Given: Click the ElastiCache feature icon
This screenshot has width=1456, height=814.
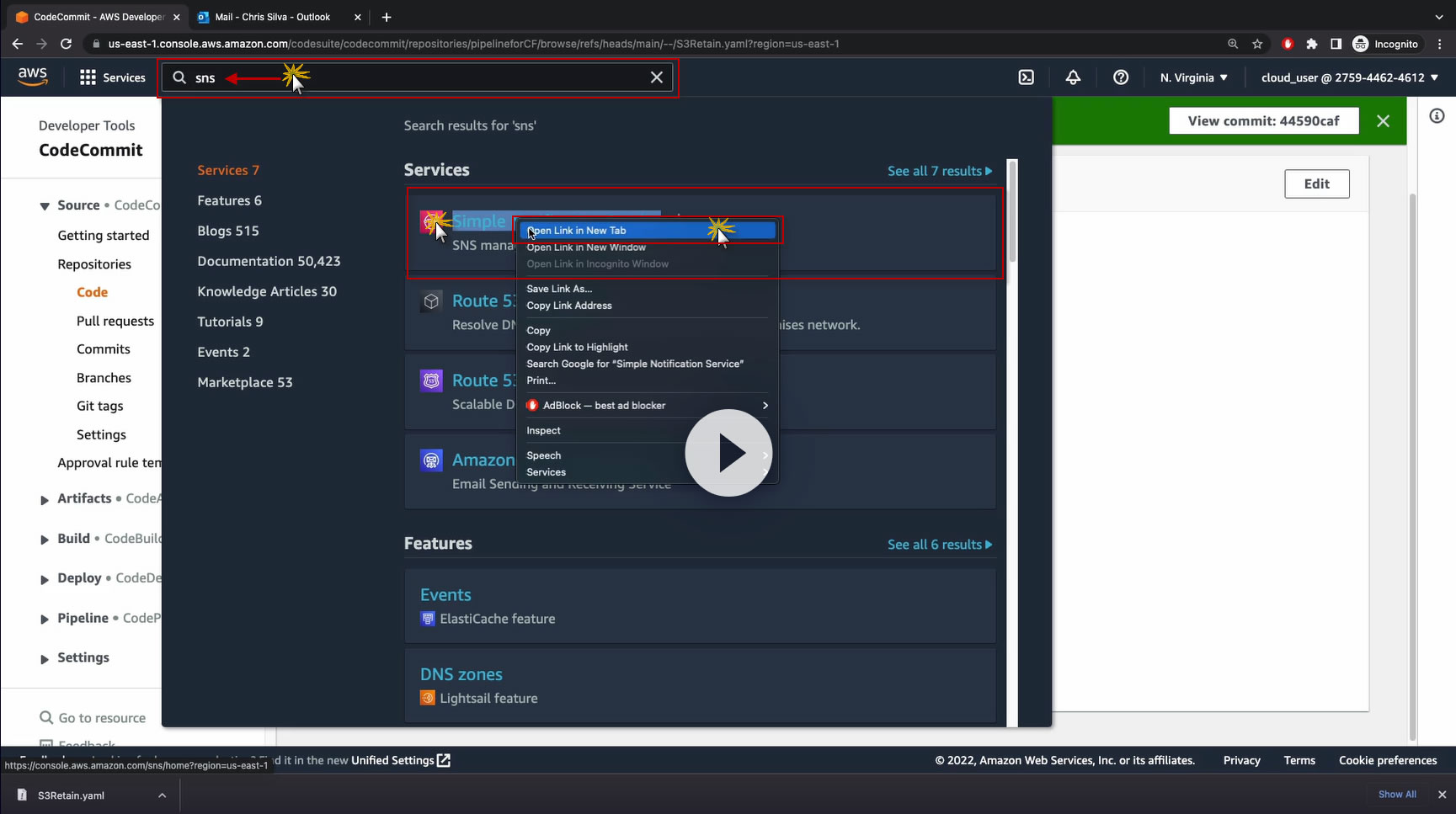Looking at the screenshot, I should [428, 619].
